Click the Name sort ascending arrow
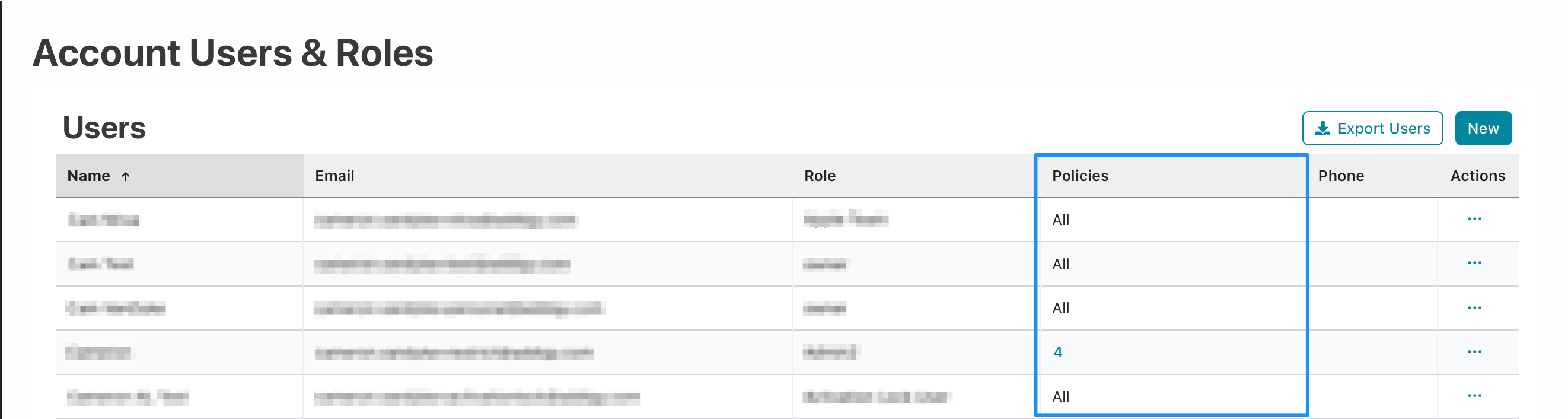Image resolution: width=1568 pixels, height=419 pixels. [125, 177]
